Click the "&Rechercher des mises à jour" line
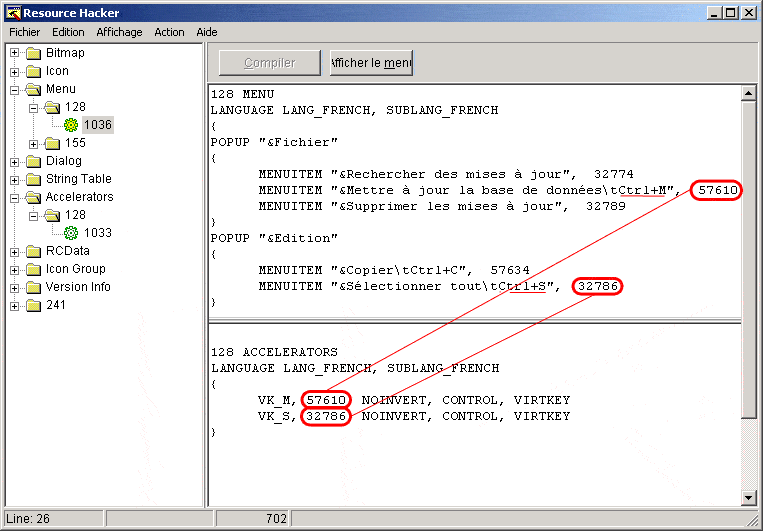Screen dimensions: 763x531 446,174
